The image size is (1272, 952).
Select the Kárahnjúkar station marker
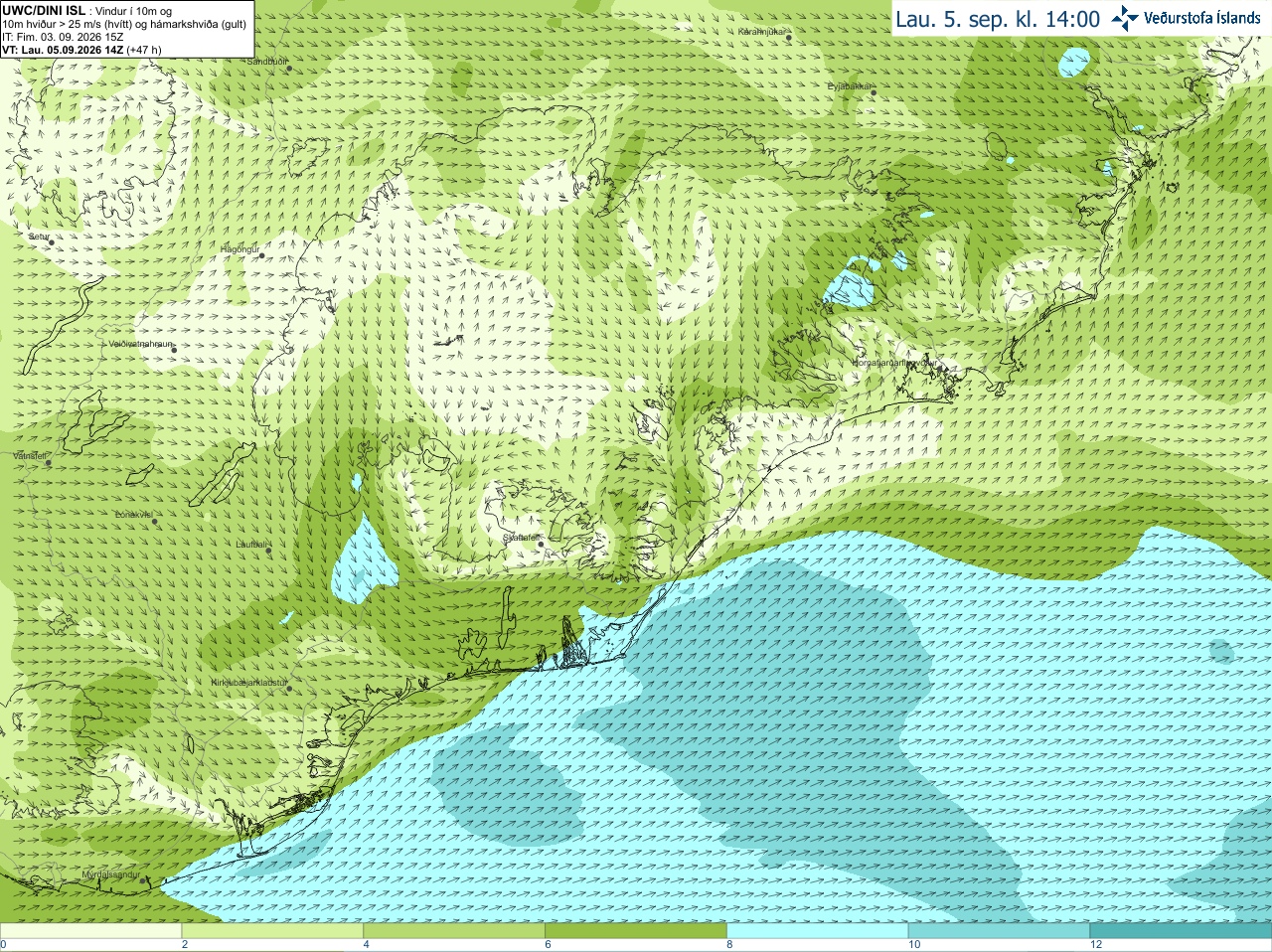[789, 35]
